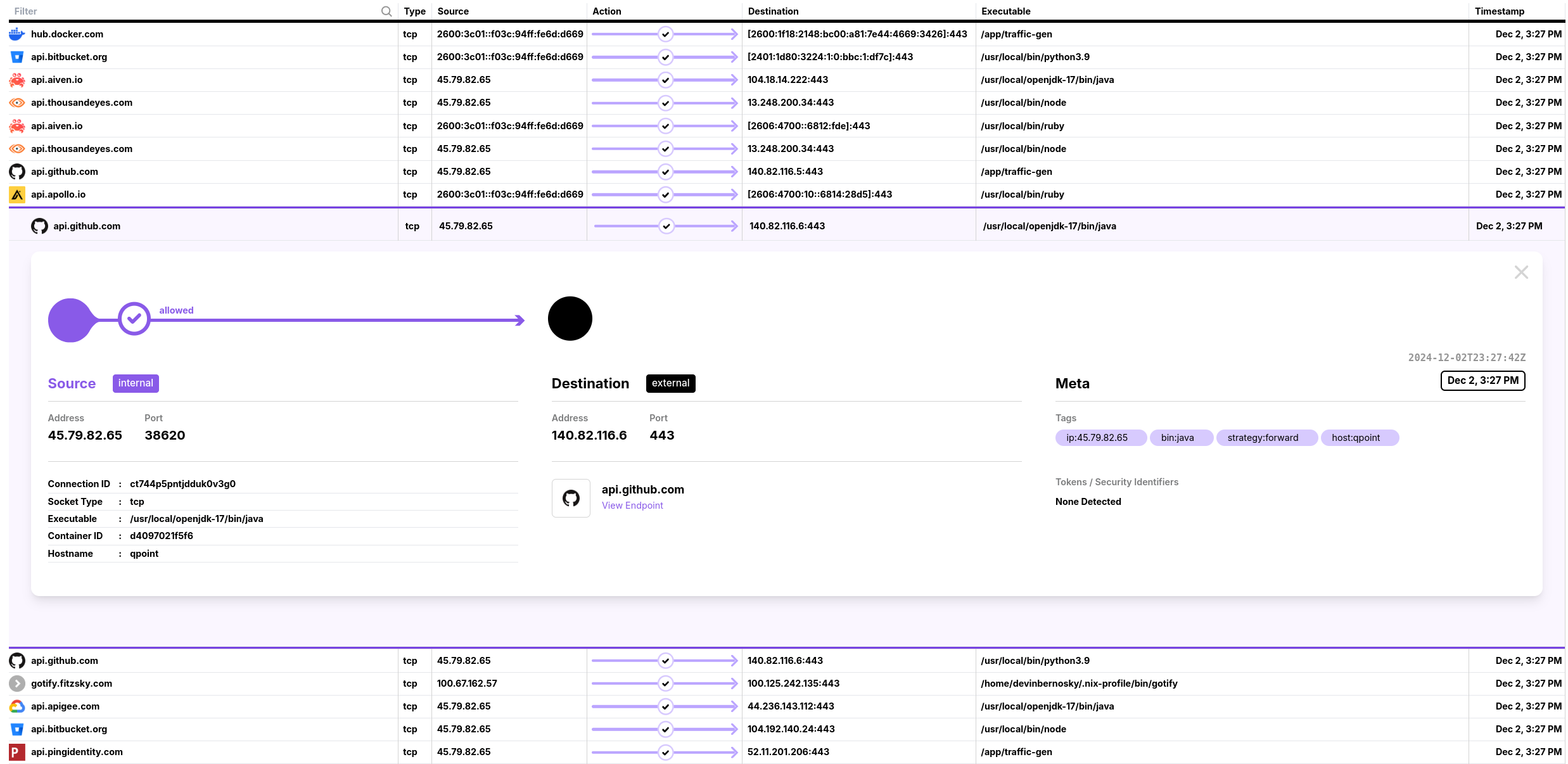The width and height of the screenshot is (1568, 764).
Task: Click destination address 140.82.116.6 in panel
Action: [589, 435]
